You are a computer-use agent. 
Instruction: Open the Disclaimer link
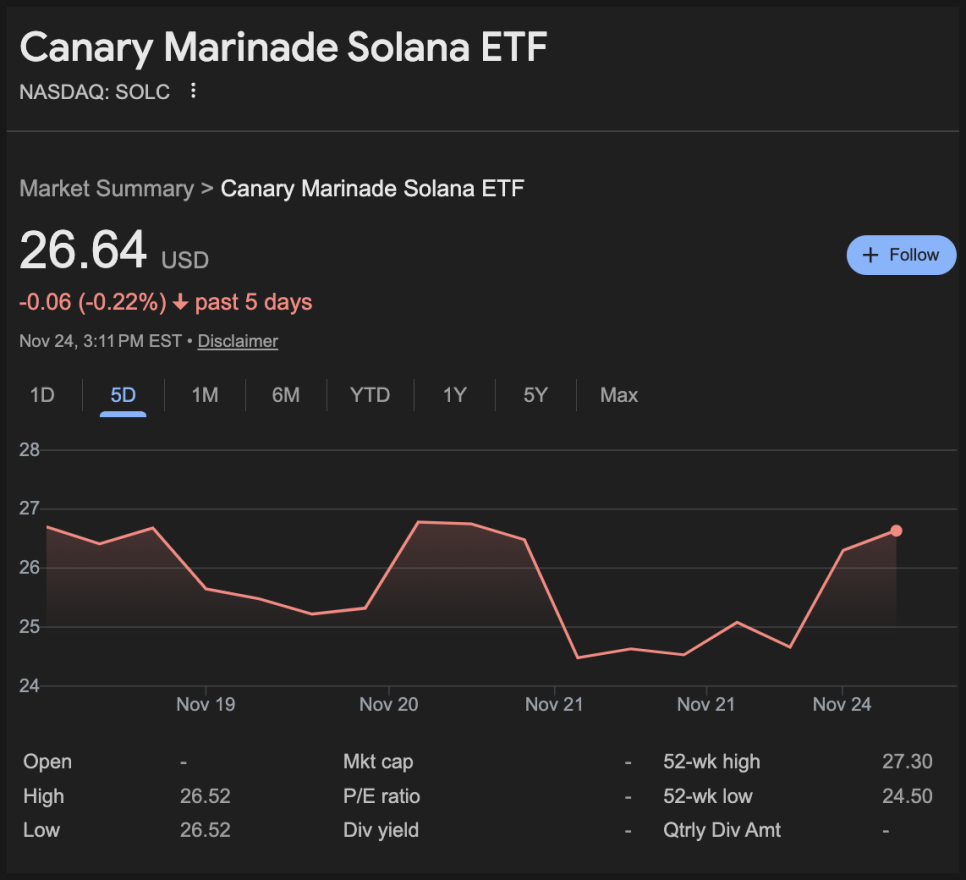coord(238,341)
